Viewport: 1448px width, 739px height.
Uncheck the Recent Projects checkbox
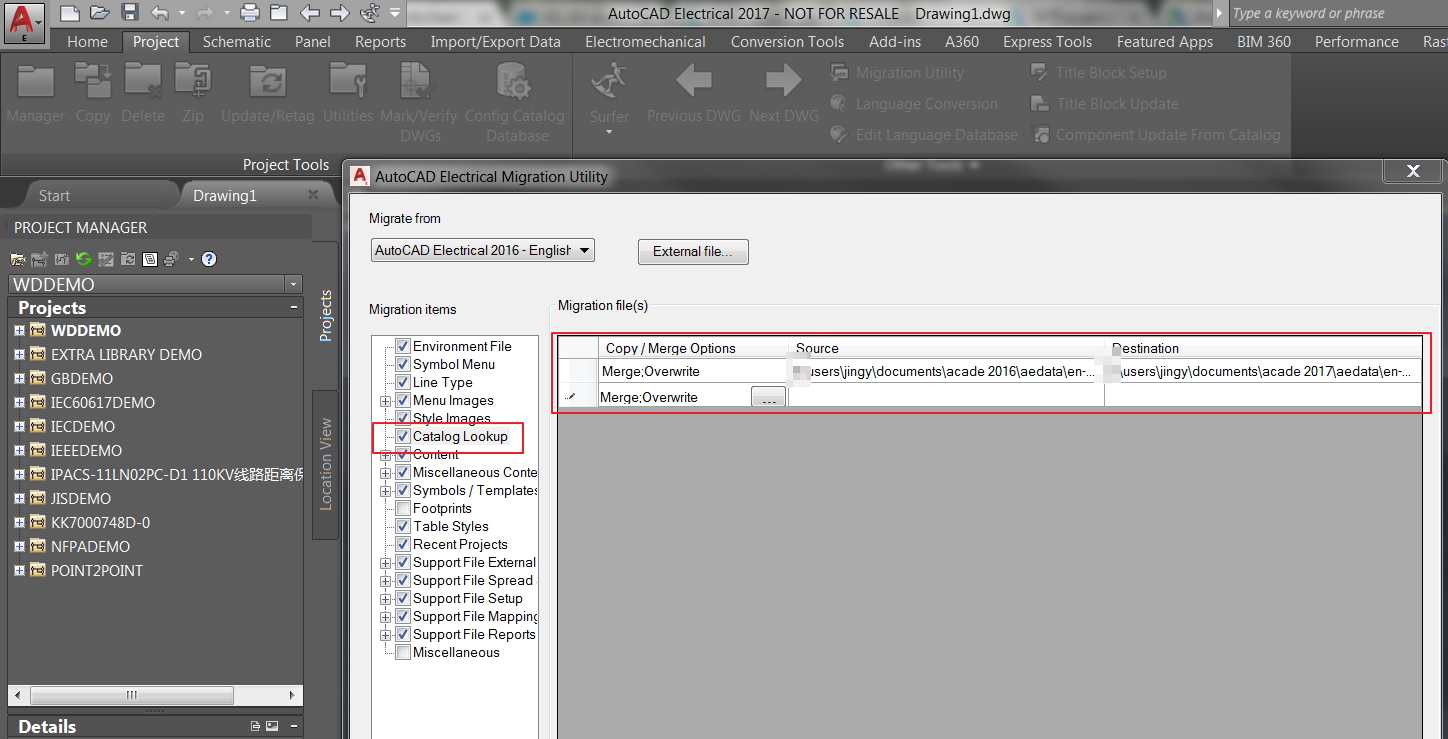pyautogui.click(x=403, y=544)
